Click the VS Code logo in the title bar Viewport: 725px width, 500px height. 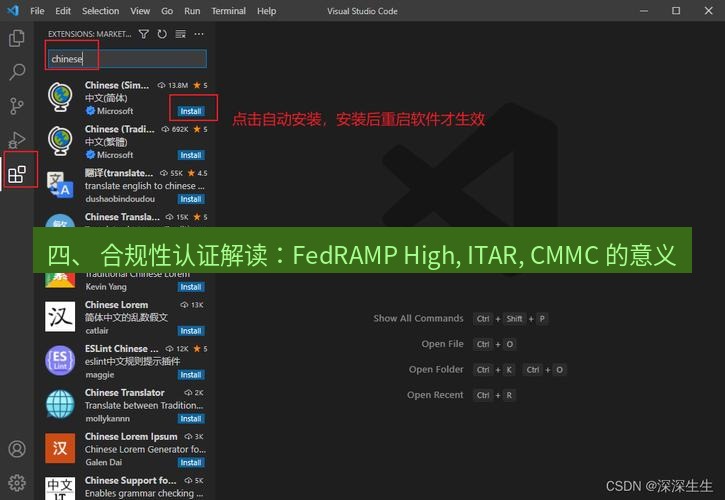13,10
